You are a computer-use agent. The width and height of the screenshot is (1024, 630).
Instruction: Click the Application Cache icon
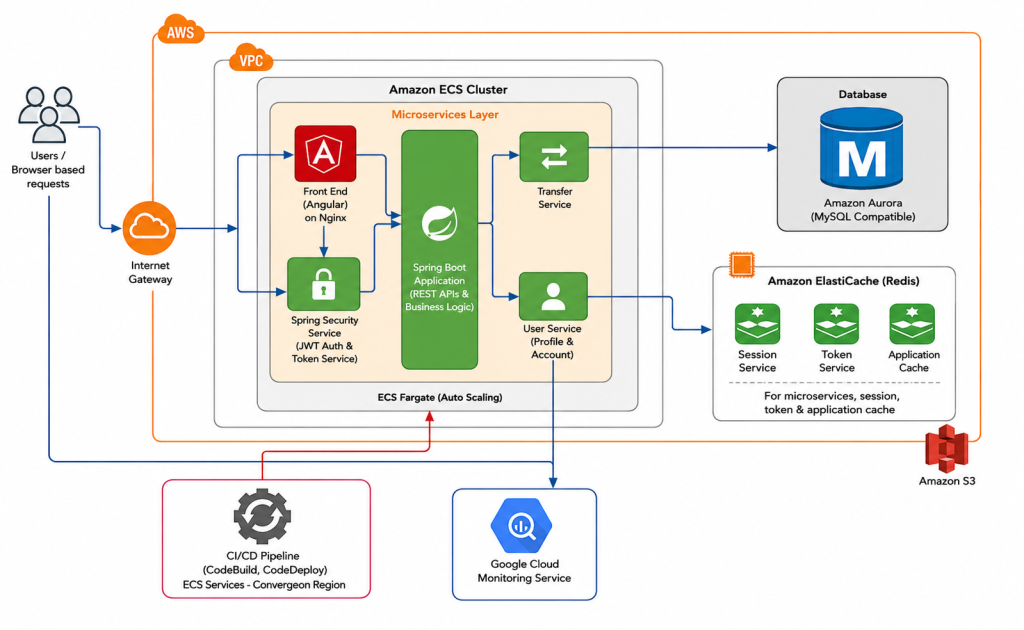(912, 324)
